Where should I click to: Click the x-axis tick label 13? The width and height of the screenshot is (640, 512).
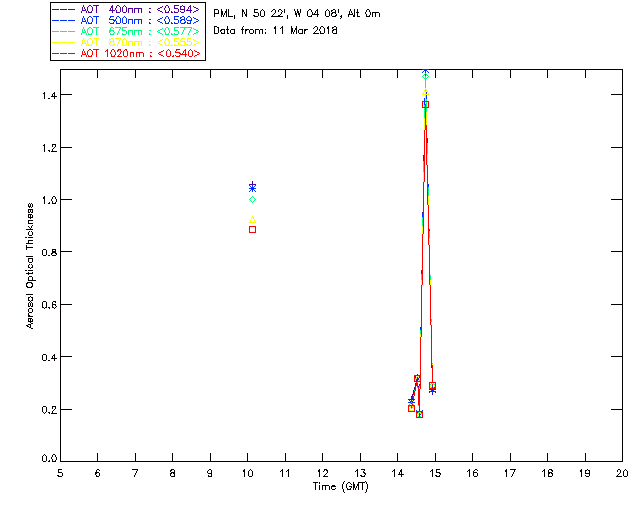[360, 473]
